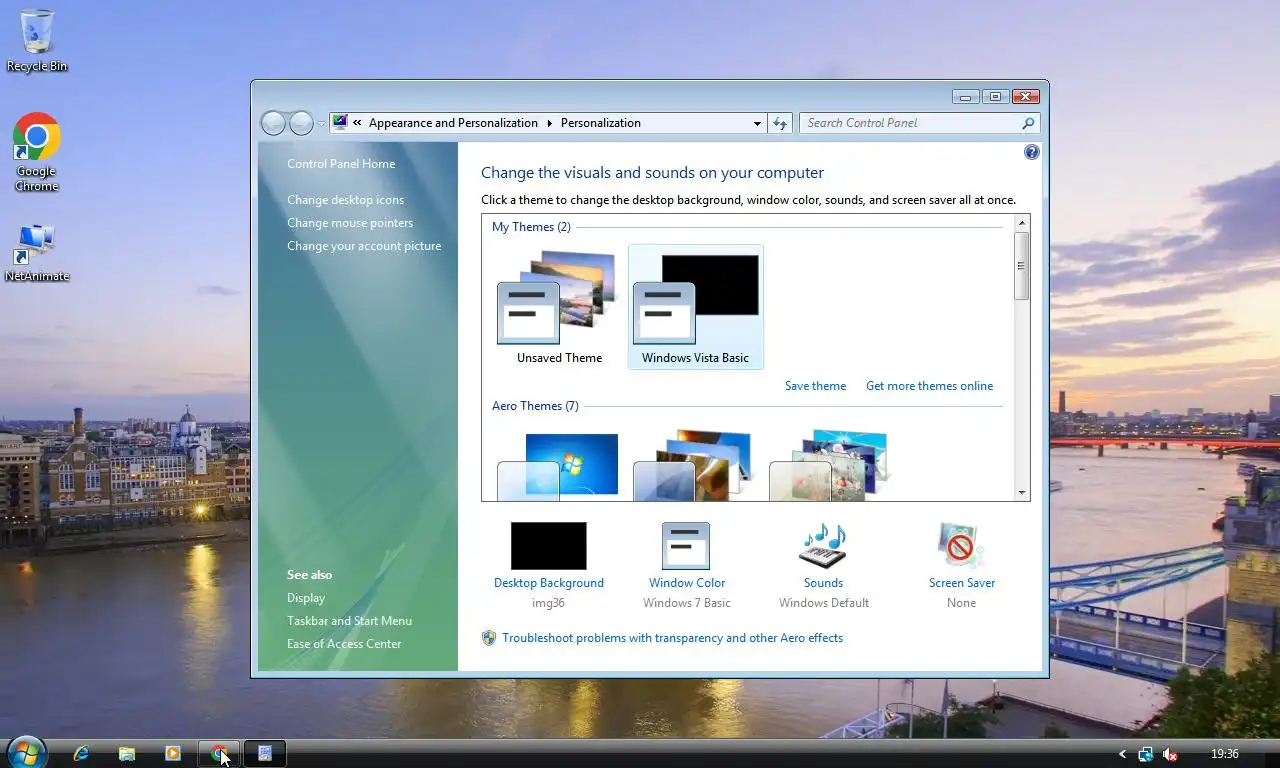This screenshot has width=1280, height=768.
Task: Switch to Chrome on the taskbar
Action: pyautogui.click(x=219, y=754)
